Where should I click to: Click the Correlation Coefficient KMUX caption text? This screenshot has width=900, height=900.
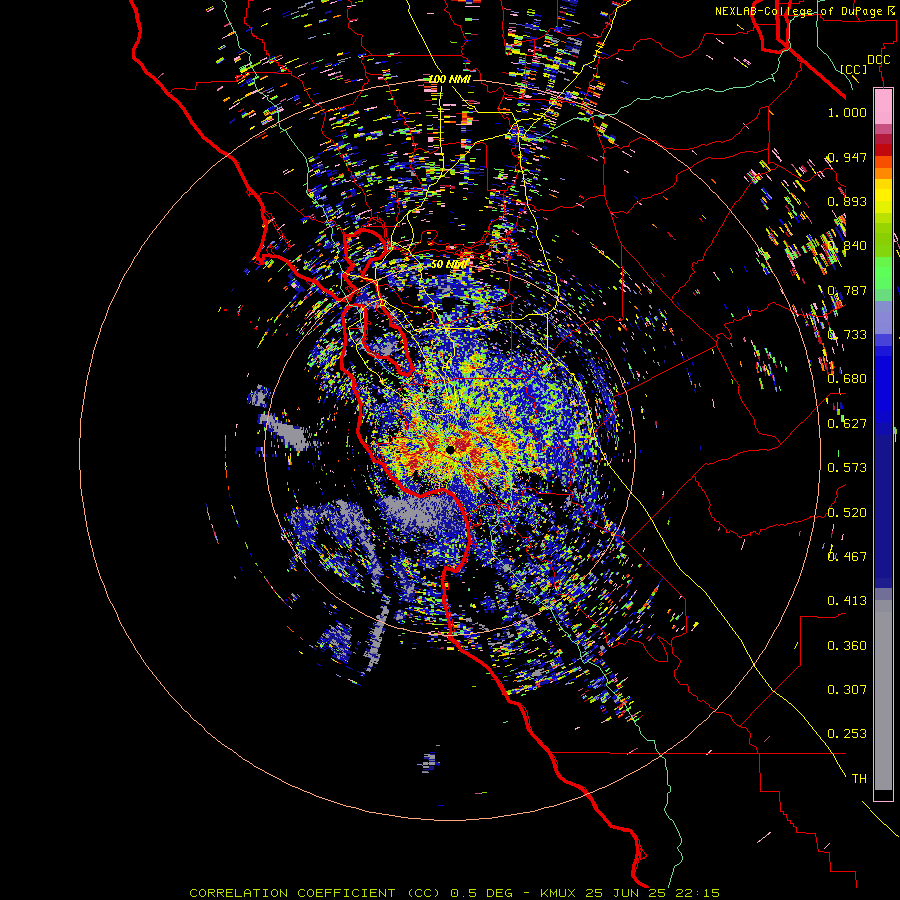[454, 893]
